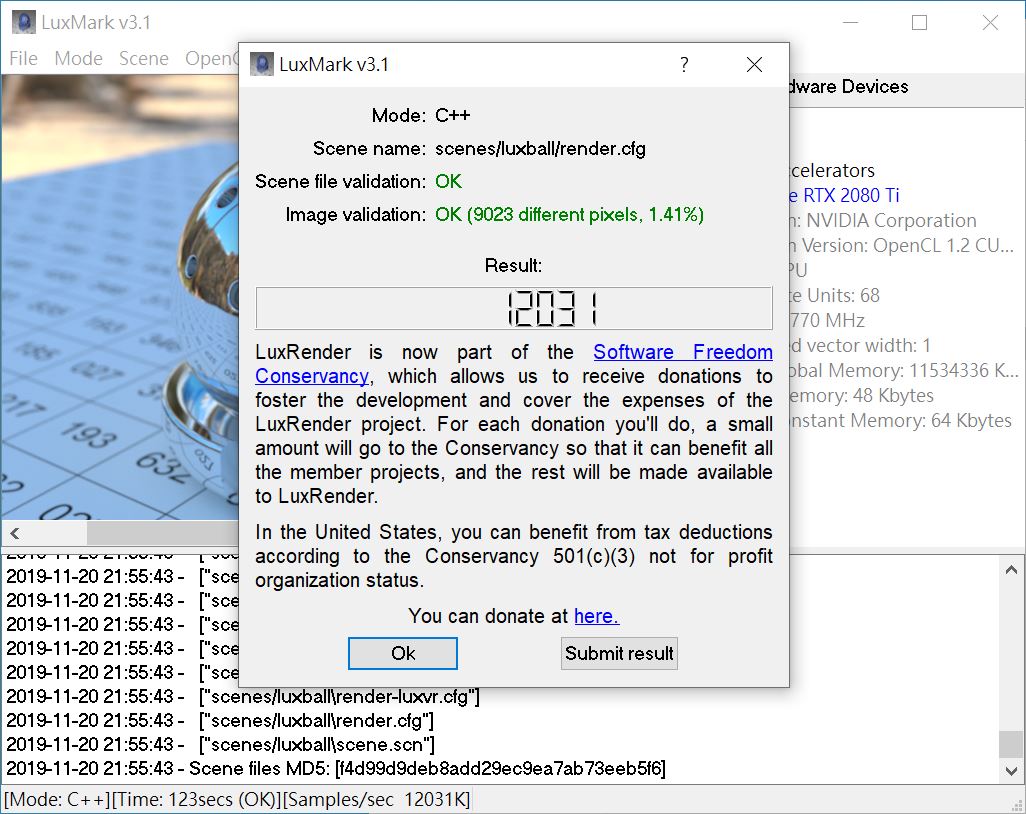Screen dimensions: 1026x814
Task: Click the LuxMark icon in main title bar
Action: [22, 22]
